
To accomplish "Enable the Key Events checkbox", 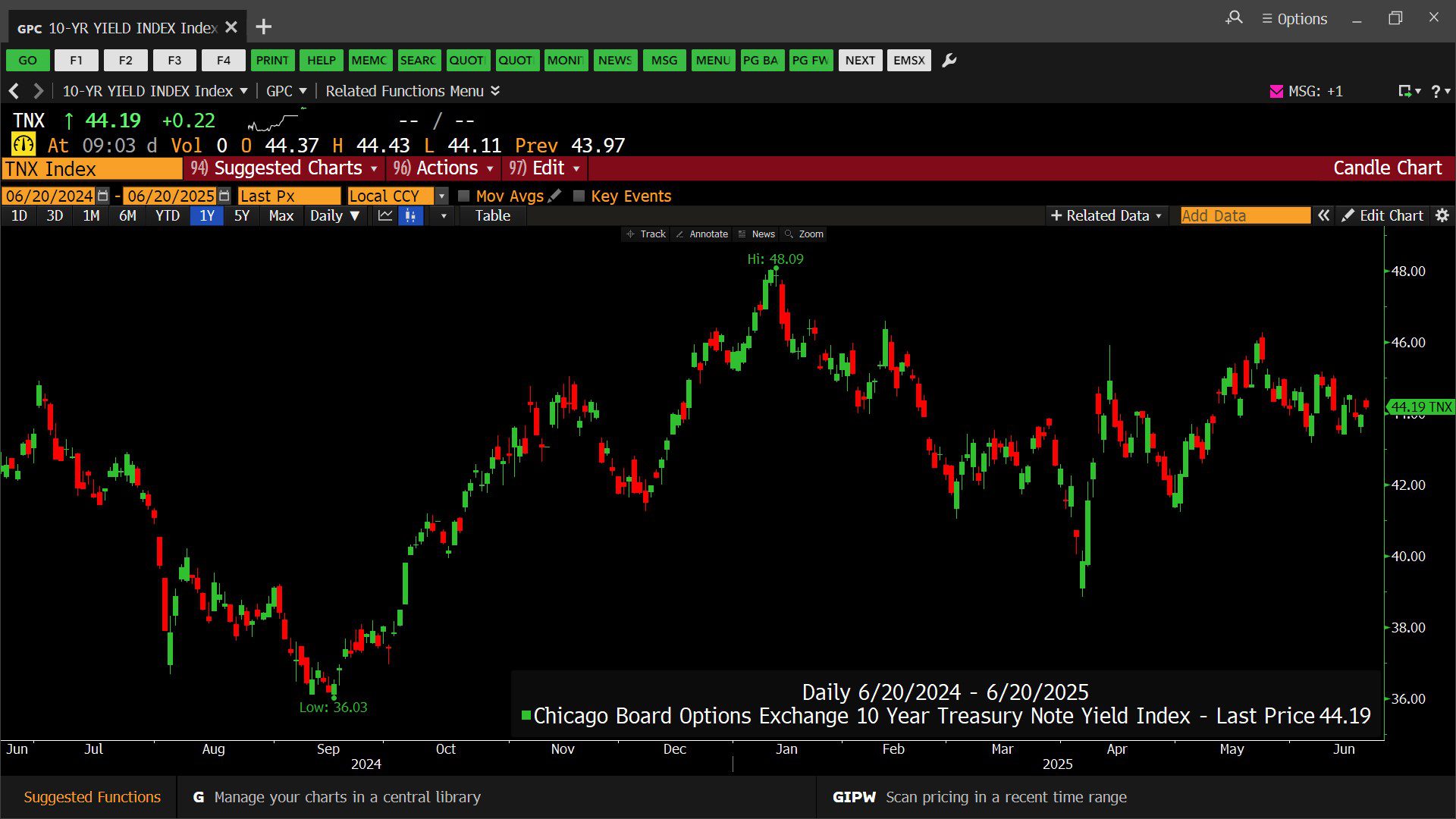I will 579,196.
